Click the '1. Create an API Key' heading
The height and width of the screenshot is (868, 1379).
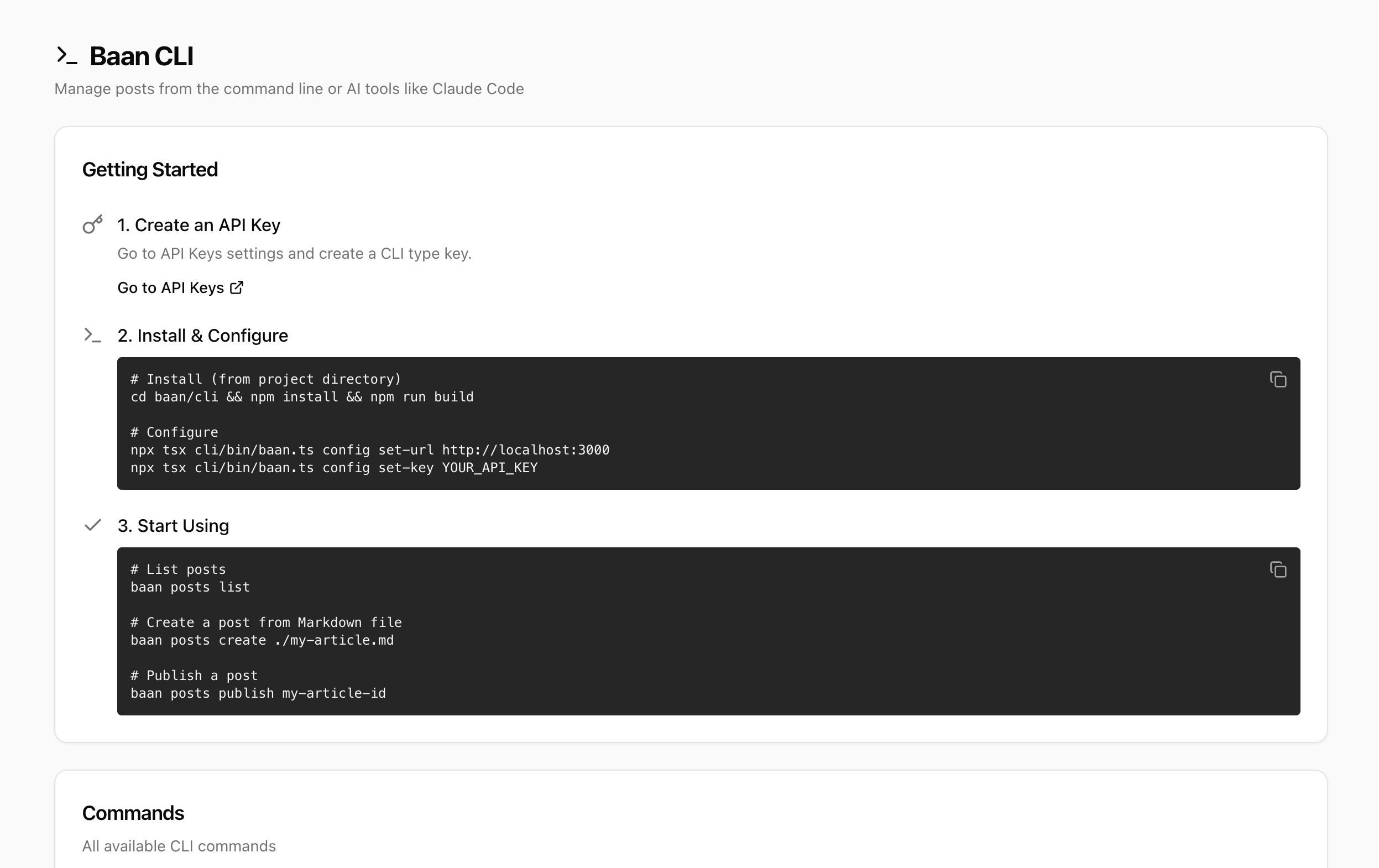pyautogui.click(x=199, y=225)
